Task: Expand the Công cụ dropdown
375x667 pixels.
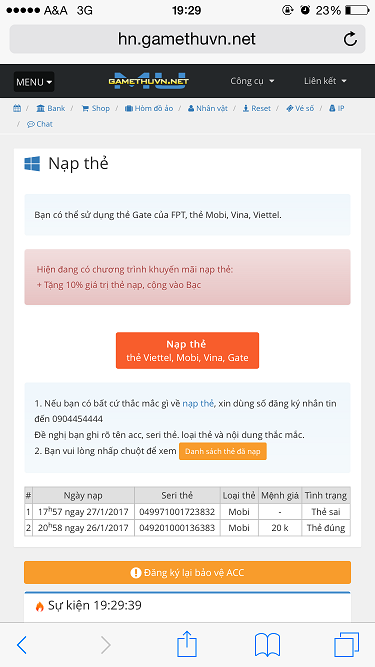Action: tap(252, 81)
